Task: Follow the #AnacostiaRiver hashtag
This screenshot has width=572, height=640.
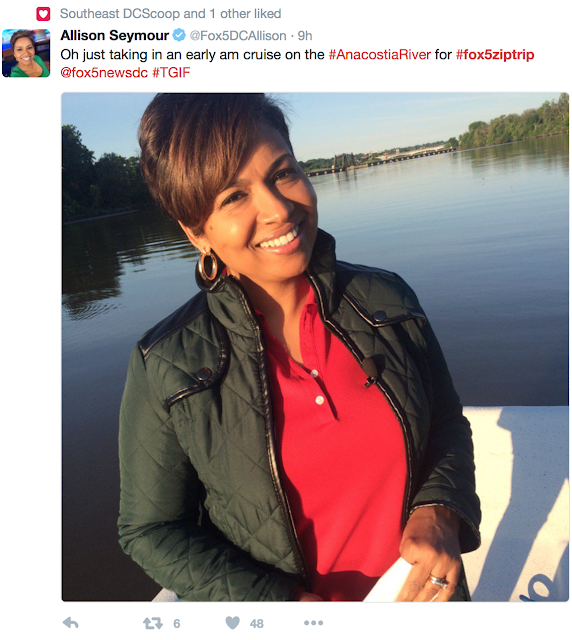Action: tap(380, 55)
